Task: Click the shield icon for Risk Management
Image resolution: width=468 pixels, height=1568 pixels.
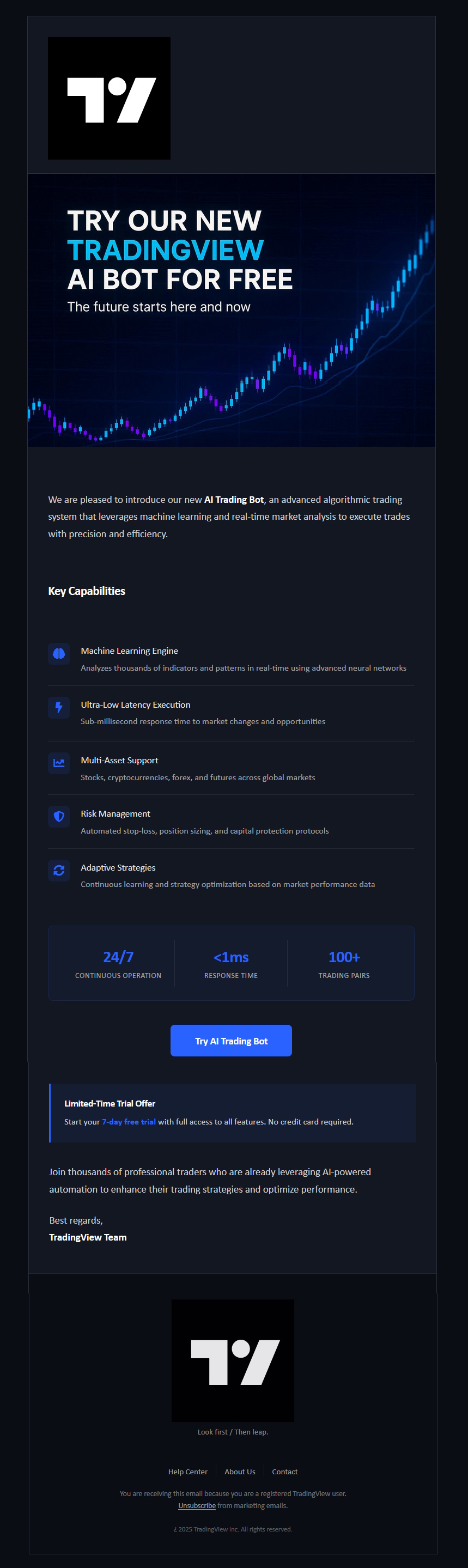Action: [x=59, y=816]
